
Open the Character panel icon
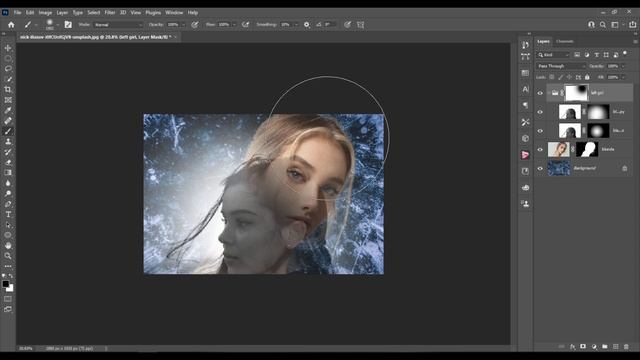[525, 89]
